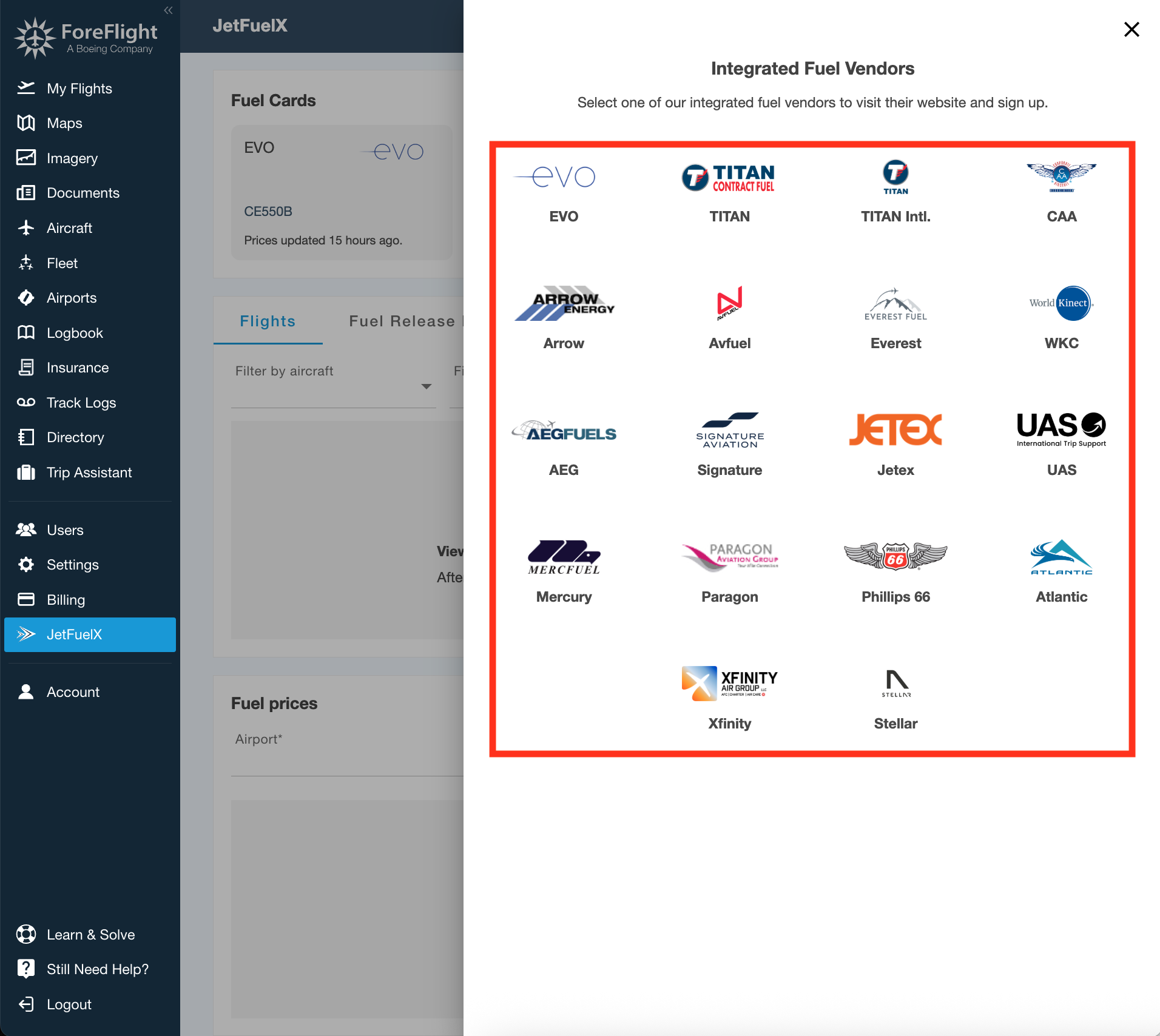Open the Maps section
The width and height of the screenshot is (1160, 1036).
[90, 123]
